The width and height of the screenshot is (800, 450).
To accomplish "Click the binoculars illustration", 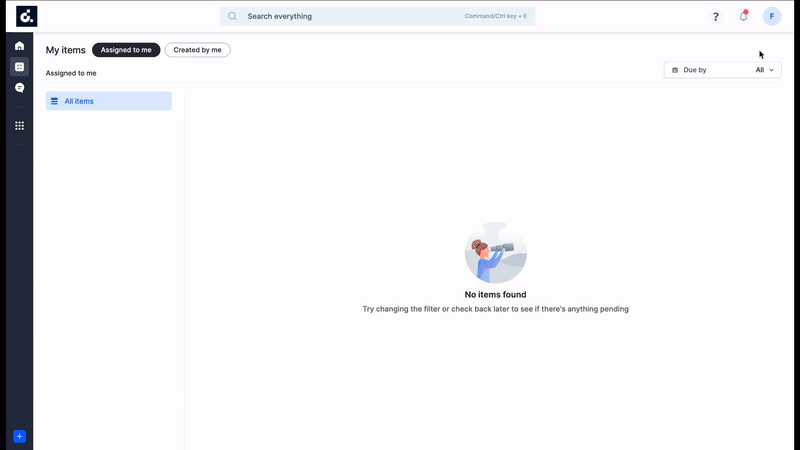I will tap(495, 253).
